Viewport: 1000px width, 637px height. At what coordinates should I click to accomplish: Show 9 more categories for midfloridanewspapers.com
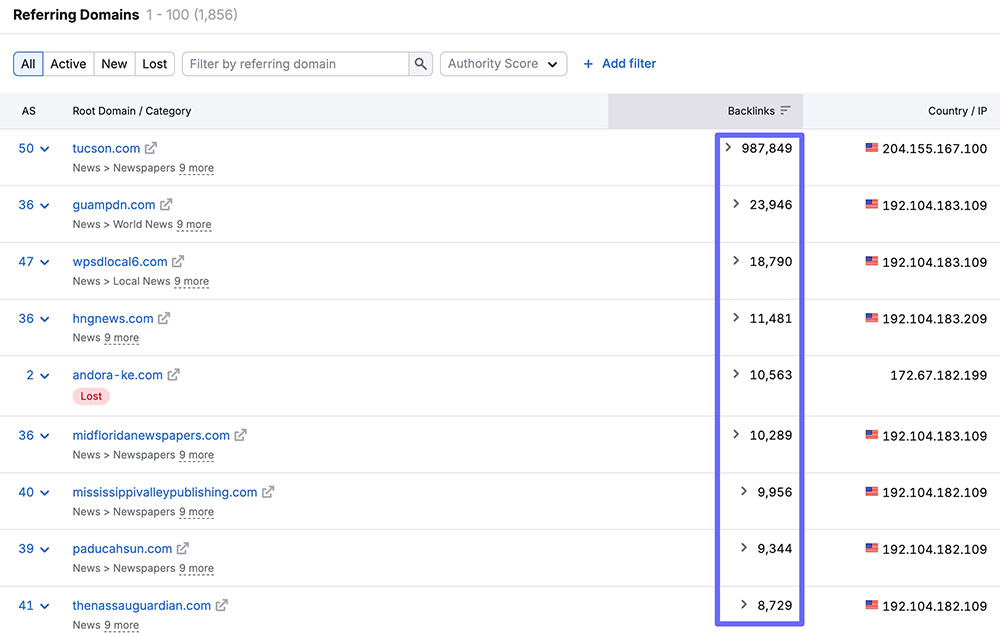(196, 455)
